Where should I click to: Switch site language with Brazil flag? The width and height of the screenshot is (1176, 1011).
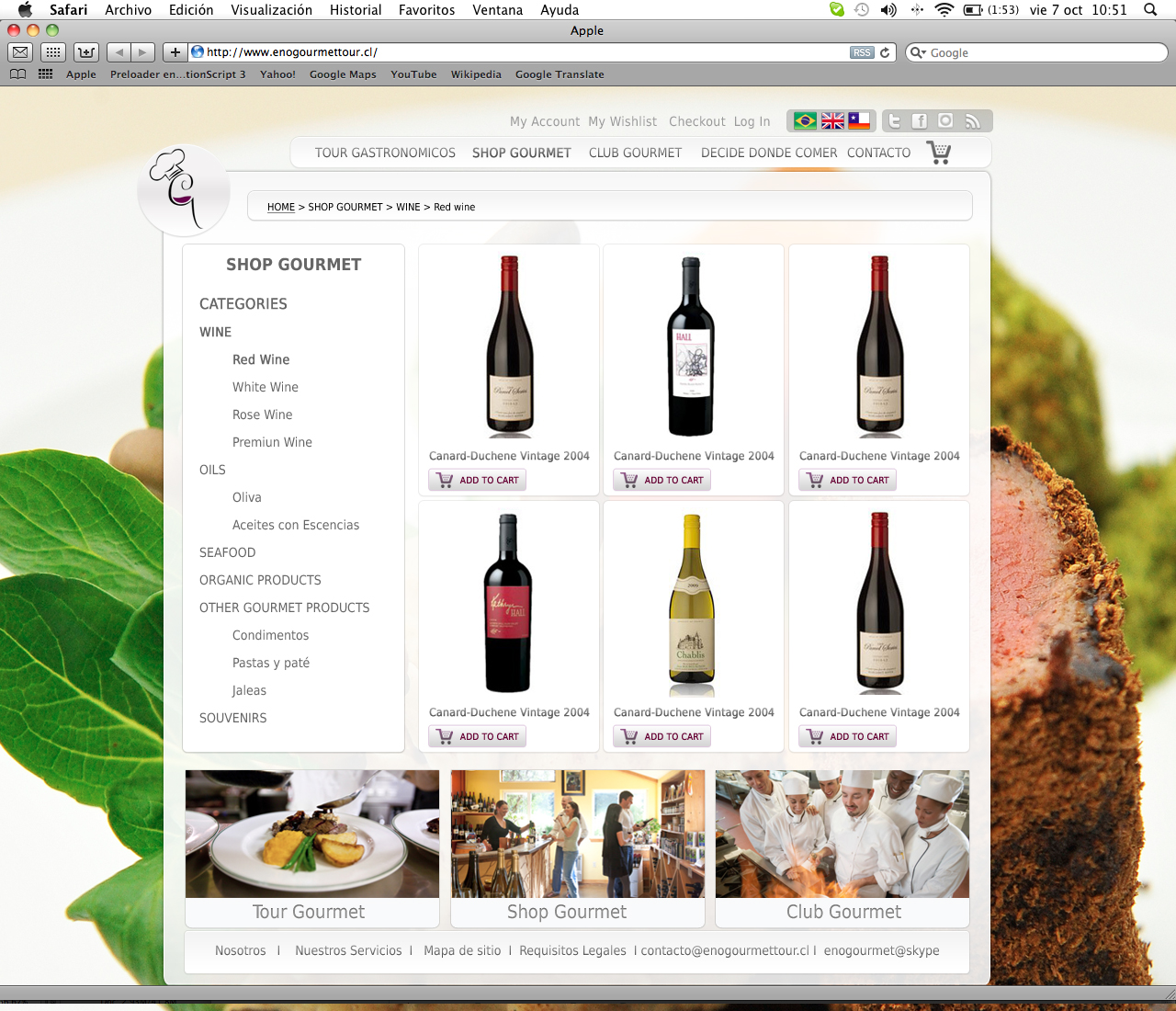click(805, 120)
